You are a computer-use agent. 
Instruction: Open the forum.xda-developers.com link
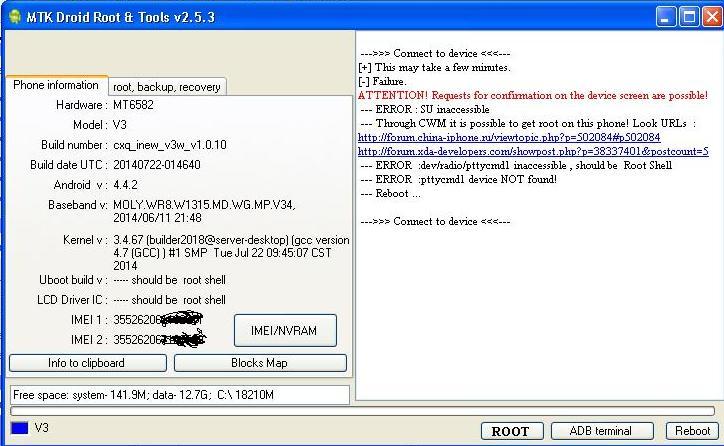pyautogui.click(x=533, y=151)
